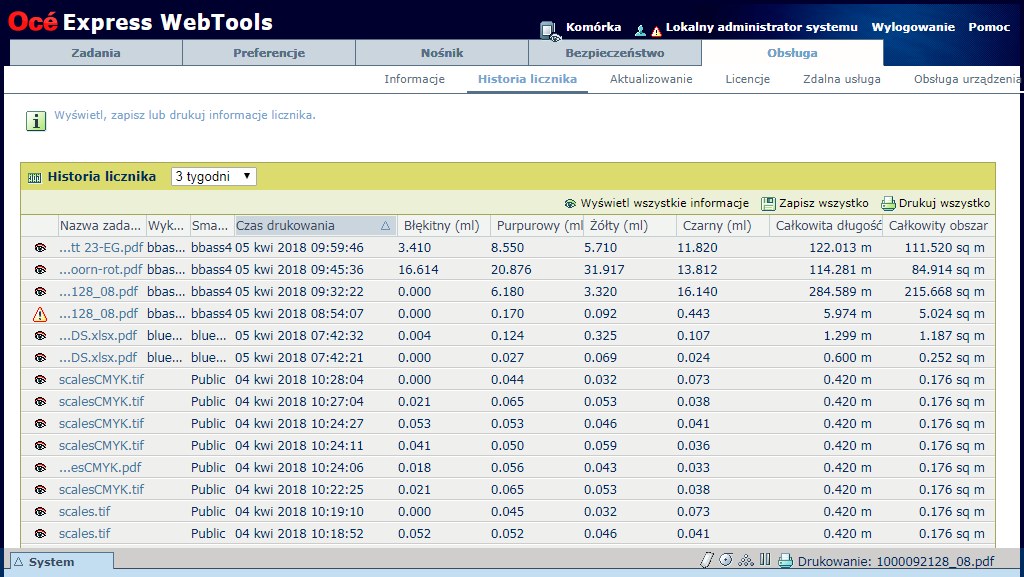Open the Pomoc link

pyautogui.click(x=989, y=27)
